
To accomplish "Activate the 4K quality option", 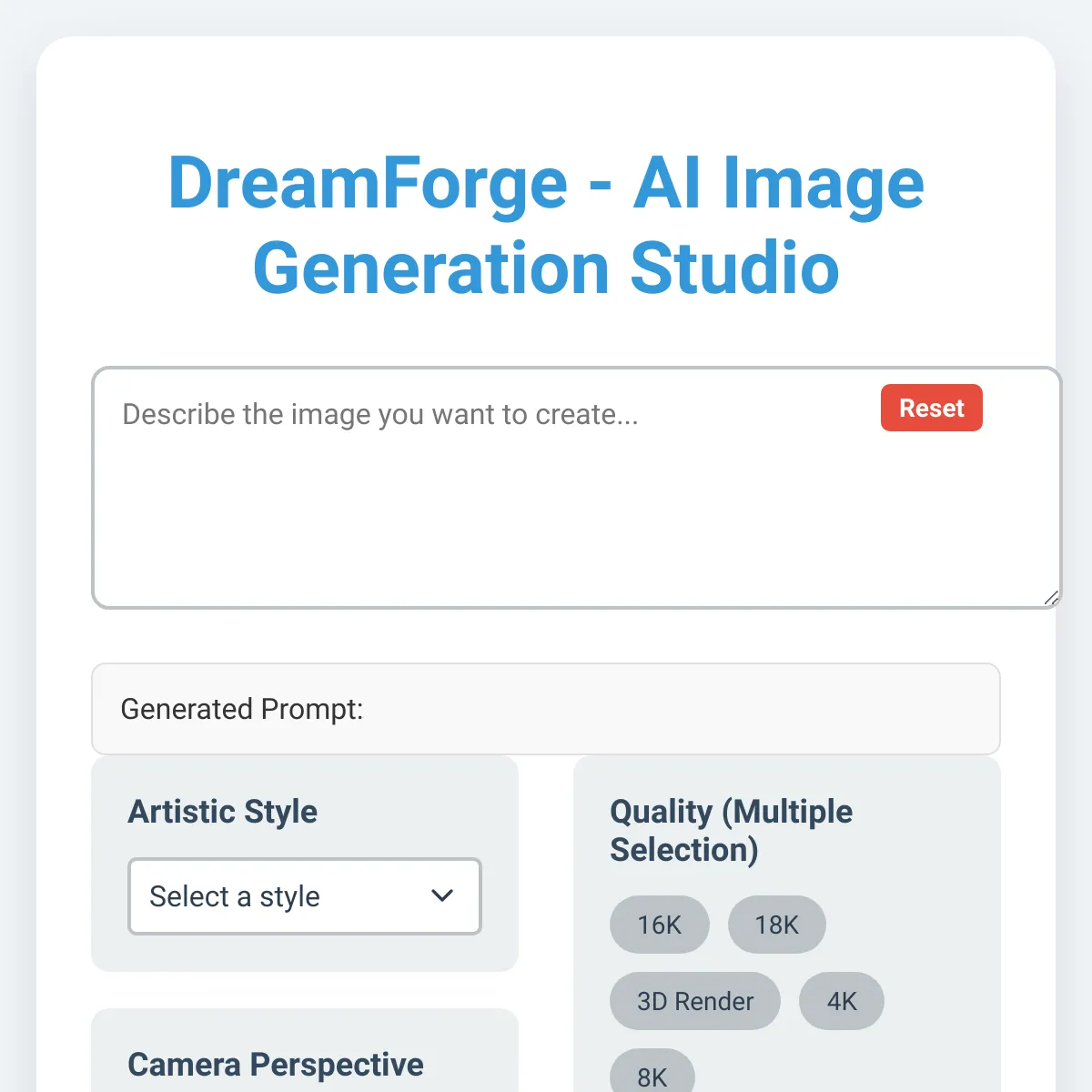I will [x=841, y=1001].
